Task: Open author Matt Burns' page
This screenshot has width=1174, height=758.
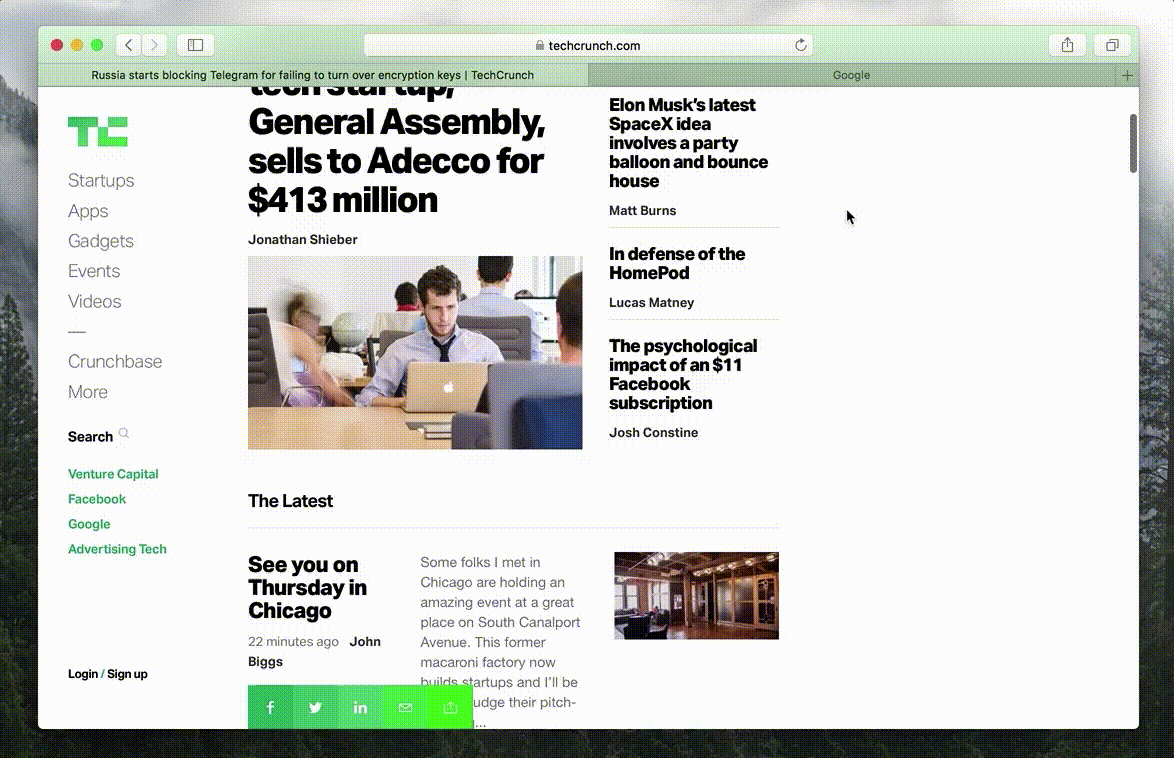Action: point(642,210)
